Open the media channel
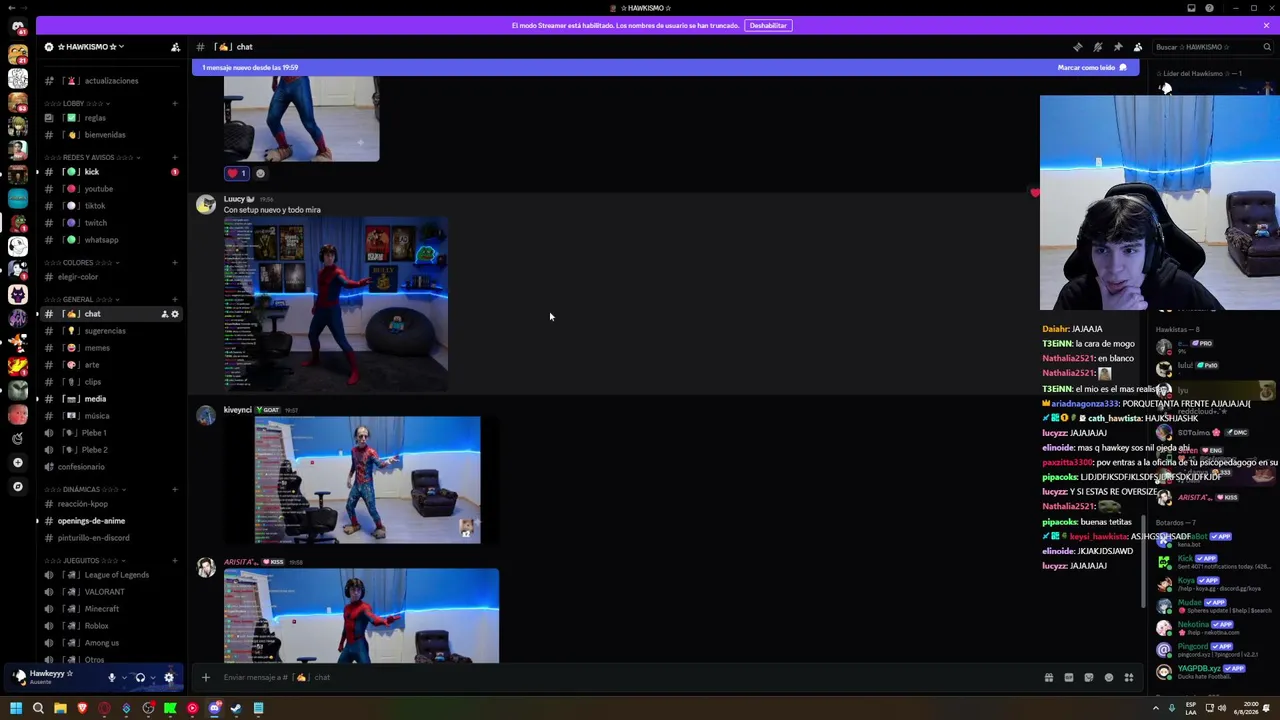1280x720 pixels. coord(111,399)
